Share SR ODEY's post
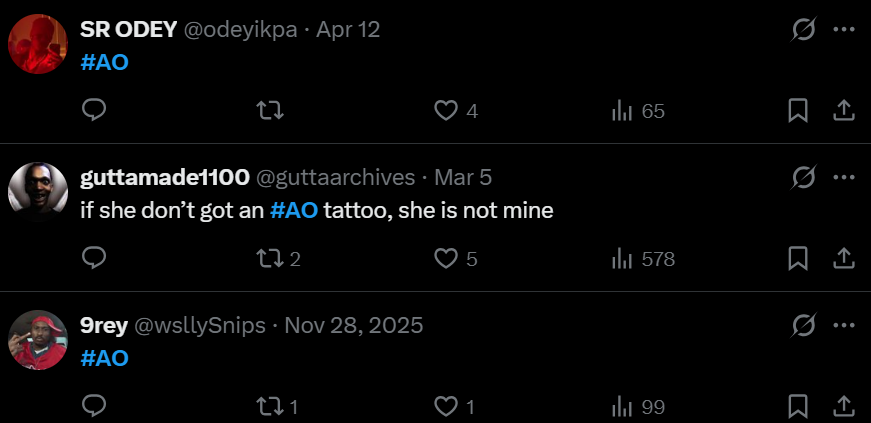Image resolution: width=871 pixels, height=423 pixels. 843,111
